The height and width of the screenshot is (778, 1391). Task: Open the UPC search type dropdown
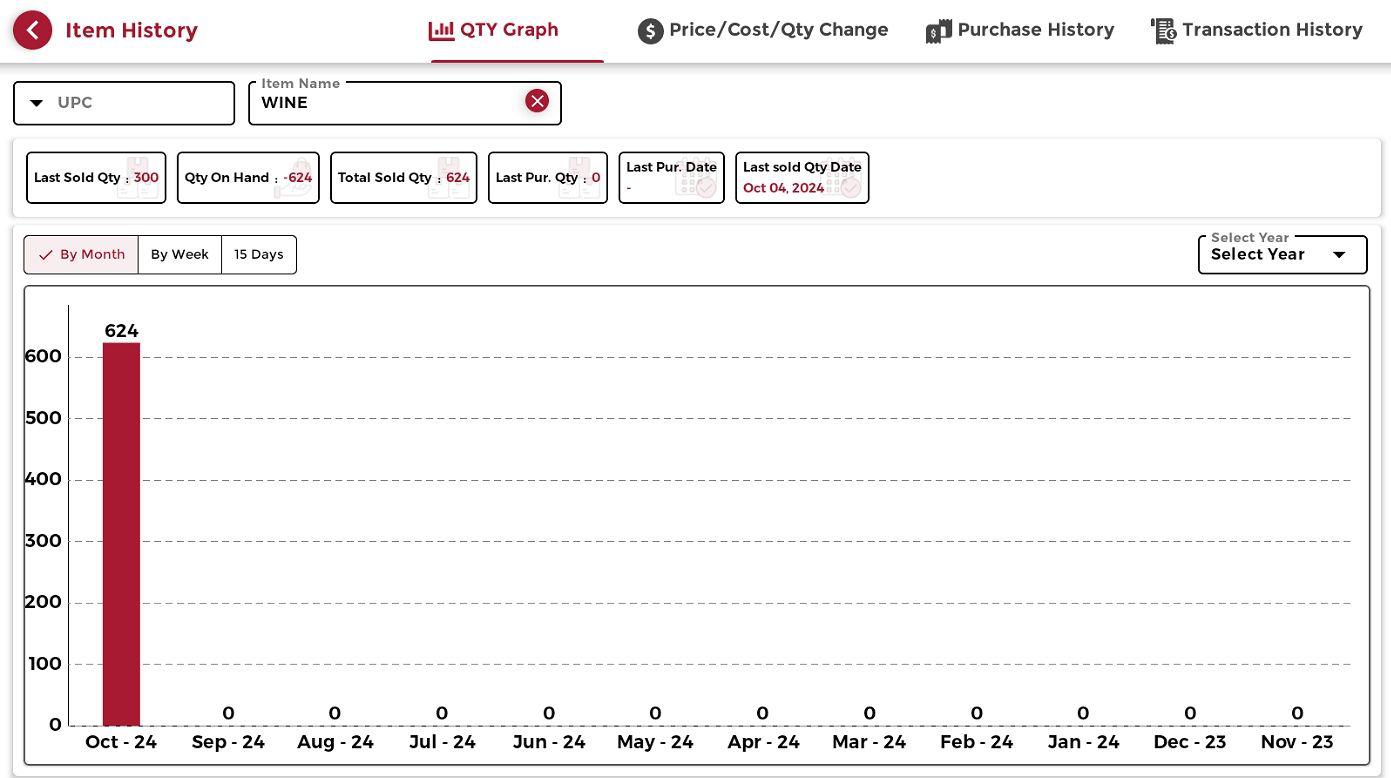coord(37,103)
